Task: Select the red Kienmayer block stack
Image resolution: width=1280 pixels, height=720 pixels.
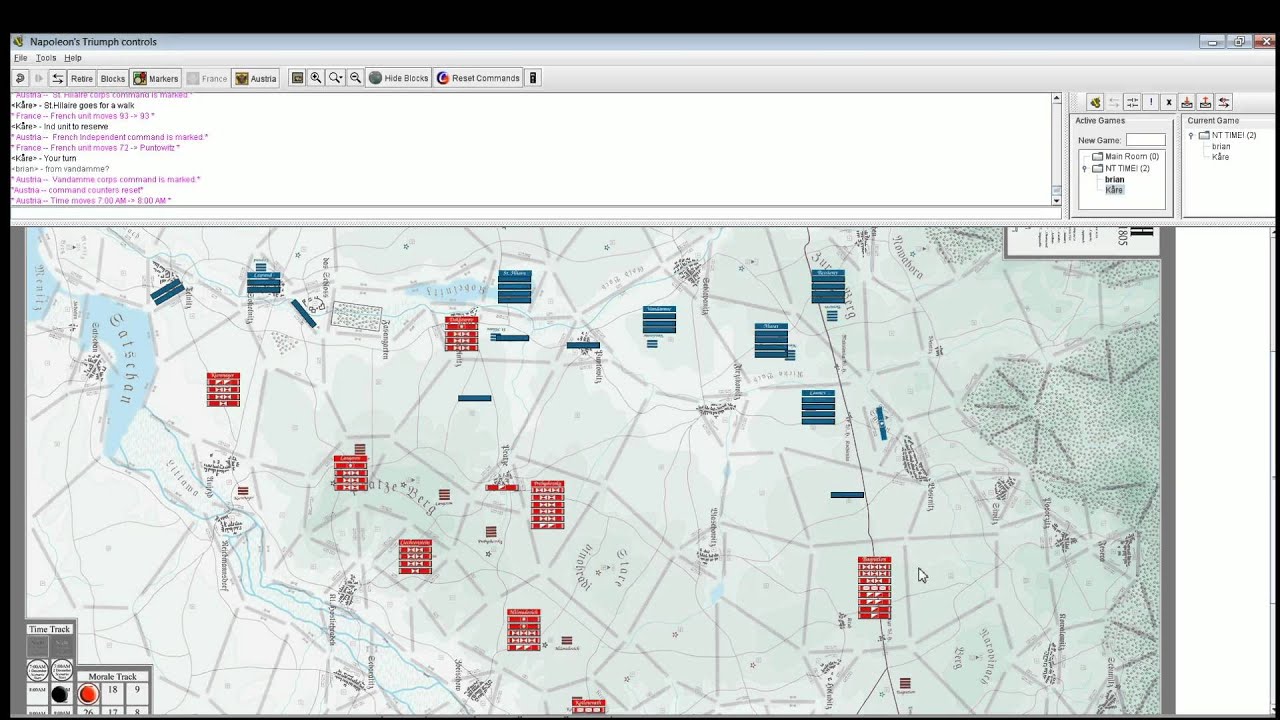Action: click(223, 389)
